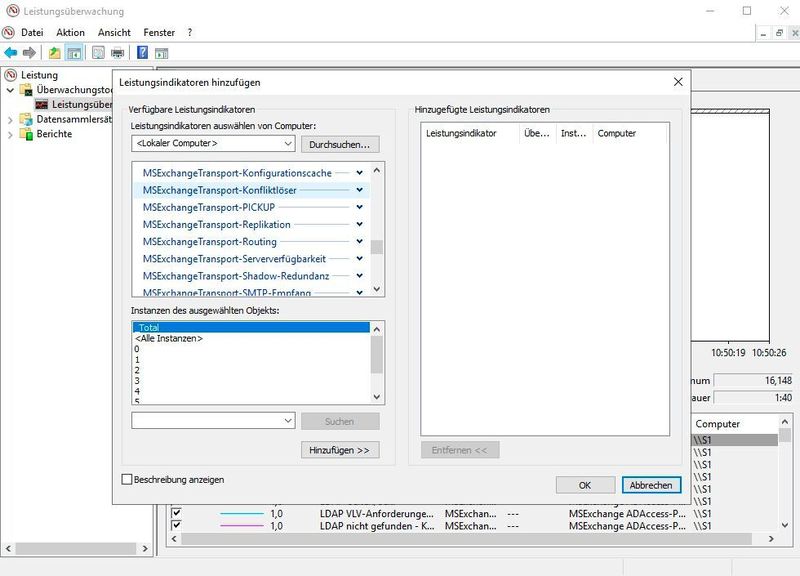
Task: Click the left pane horizontal scrollbar right arrow
Action: [145, 548]
